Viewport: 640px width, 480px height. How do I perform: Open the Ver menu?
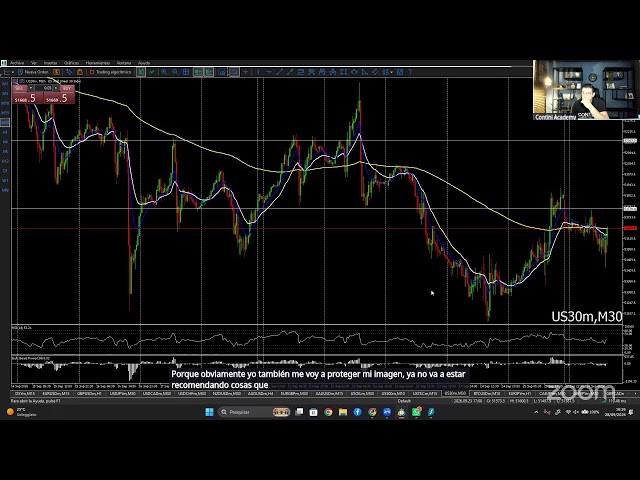pos(34,63)
